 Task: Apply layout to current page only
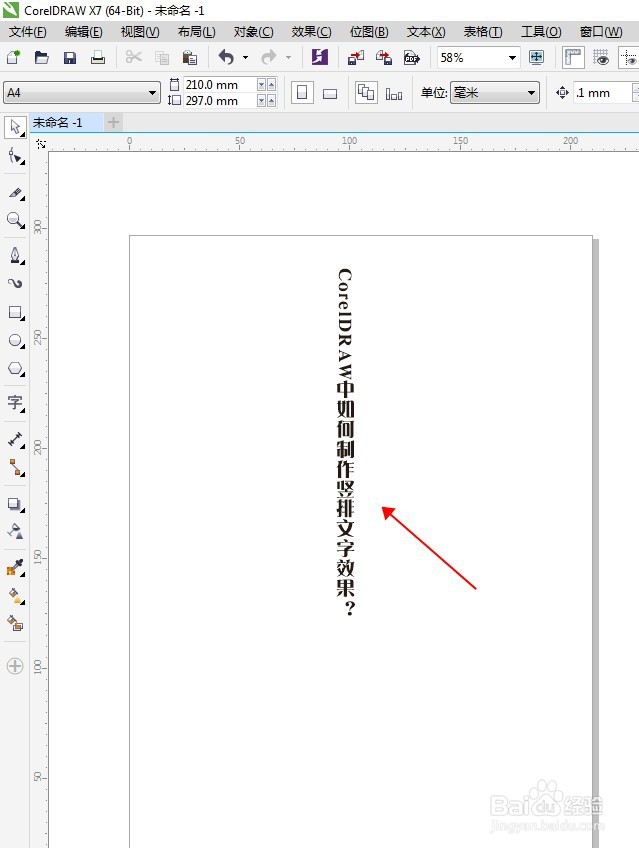(394, 94)
